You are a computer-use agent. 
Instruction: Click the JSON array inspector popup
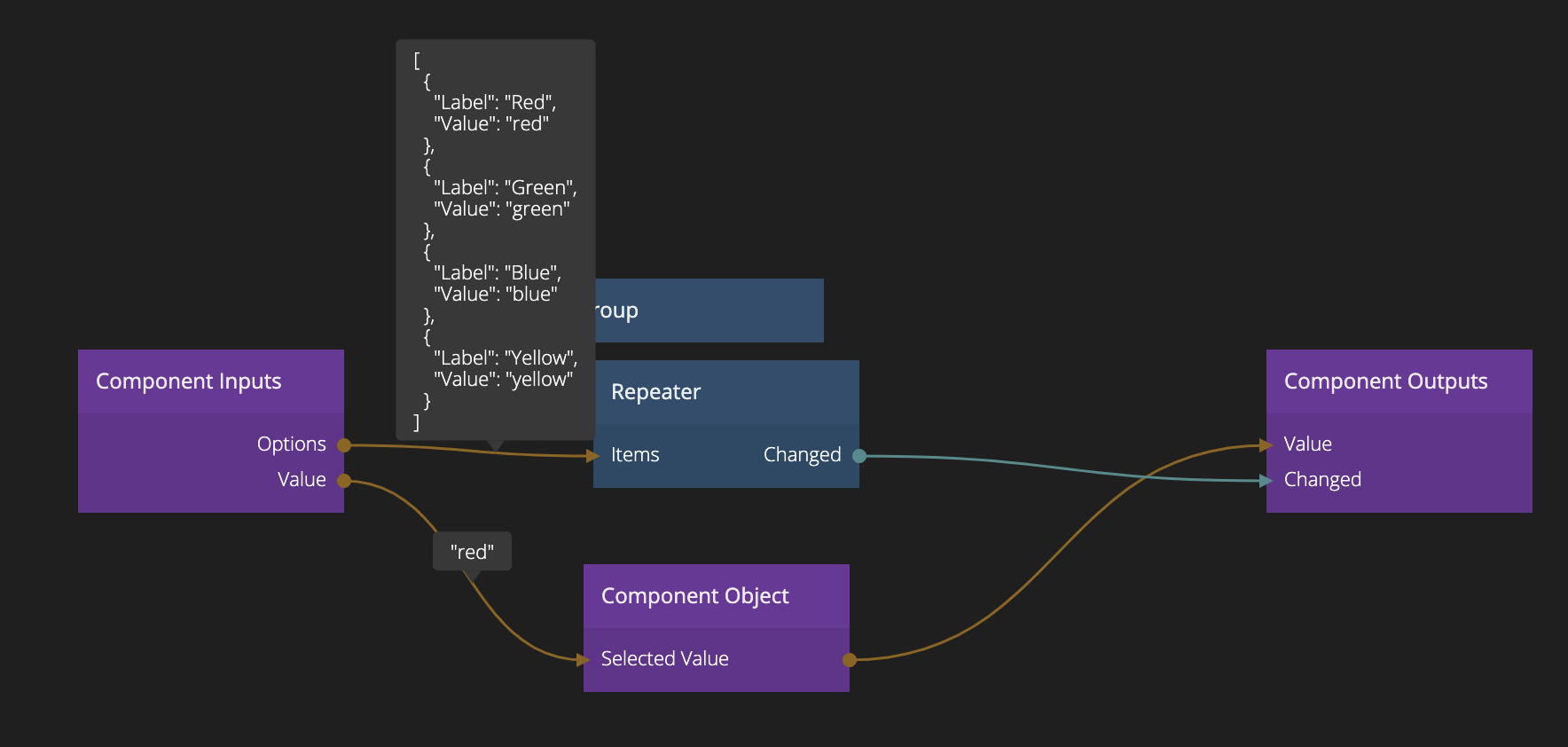coord(495,240)
